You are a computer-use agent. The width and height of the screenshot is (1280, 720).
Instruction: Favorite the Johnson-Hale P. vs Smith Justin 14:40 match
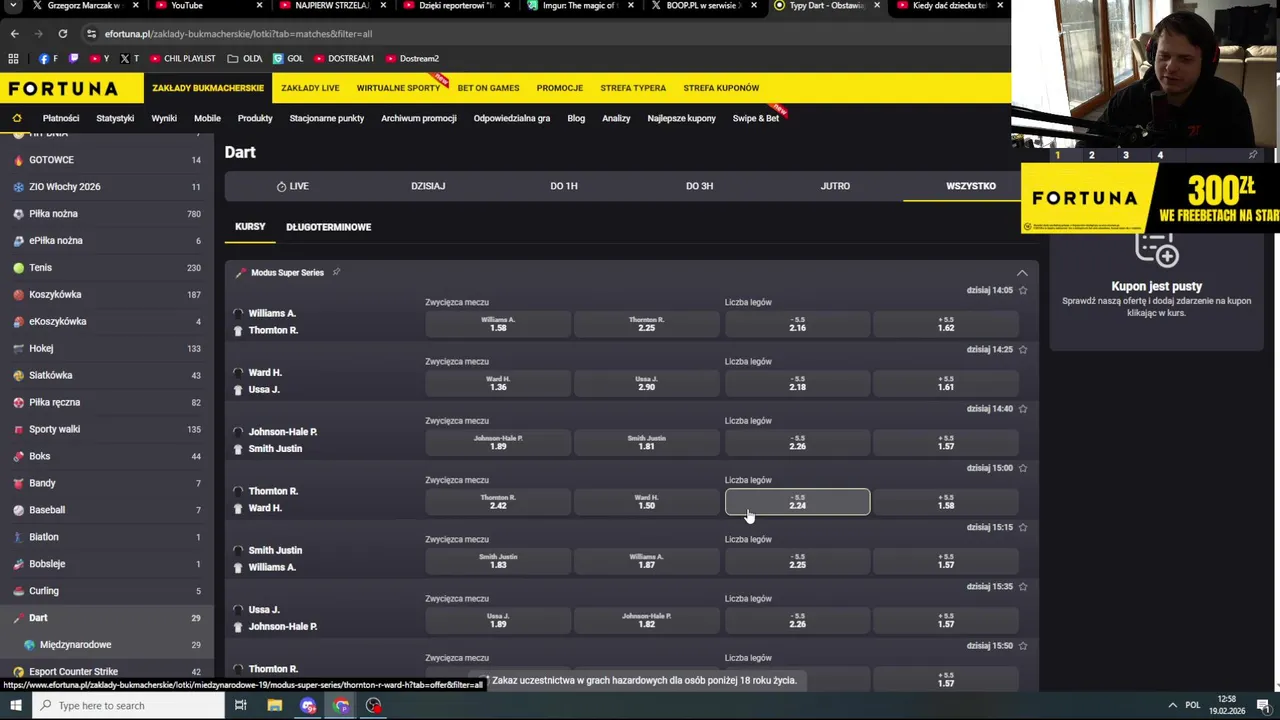coord(1022,409)
